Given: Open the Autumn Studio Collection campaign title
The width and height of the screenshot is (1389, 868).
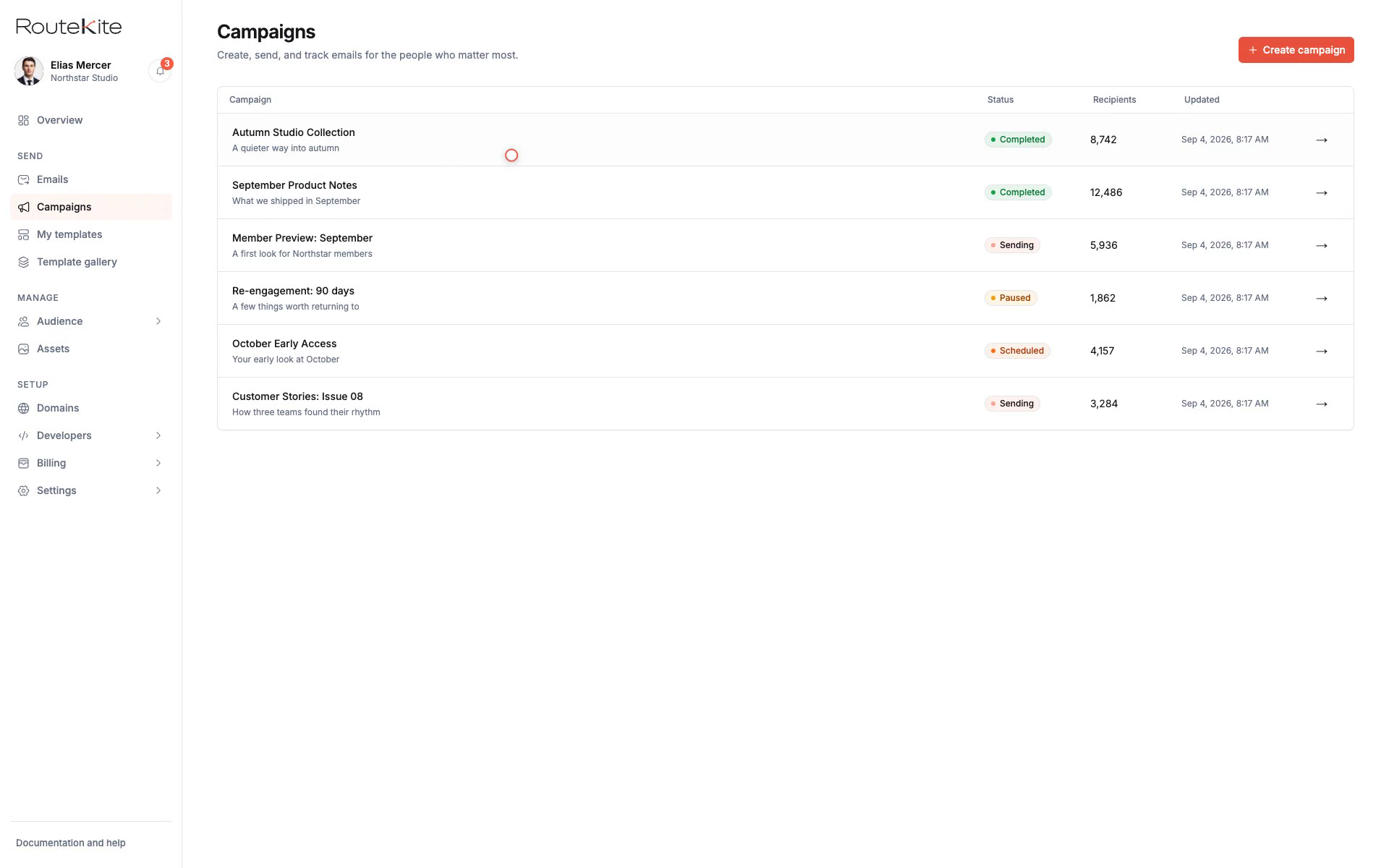Looking at the screenshot, I should [x=294, y=132].
